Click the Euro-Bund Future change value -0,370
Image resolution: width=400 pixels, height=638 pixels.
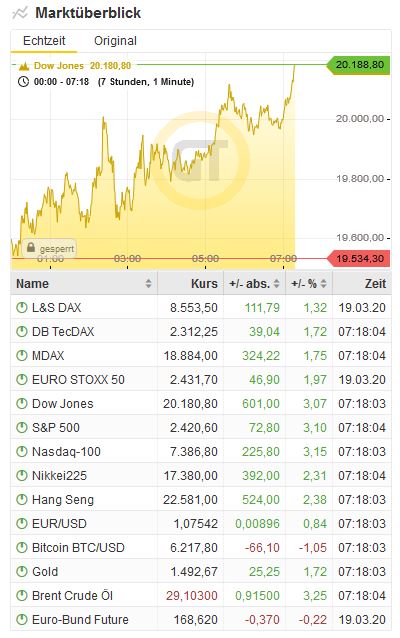pos(262,620)
